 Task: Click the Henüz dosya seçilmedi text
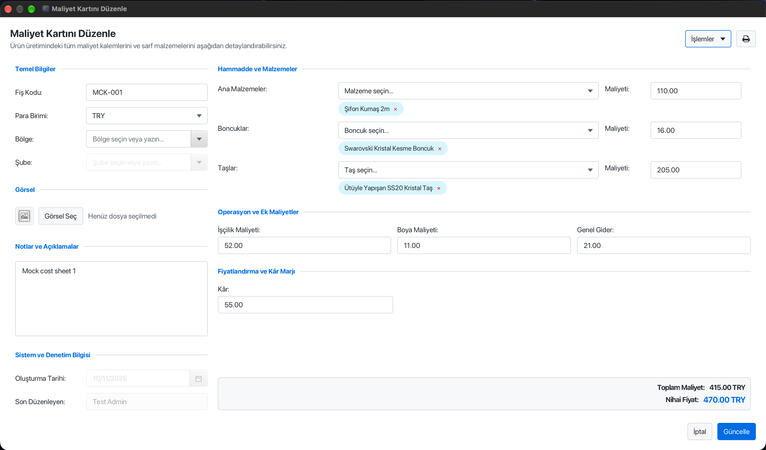pyautogui.click(x=122, y=216)
